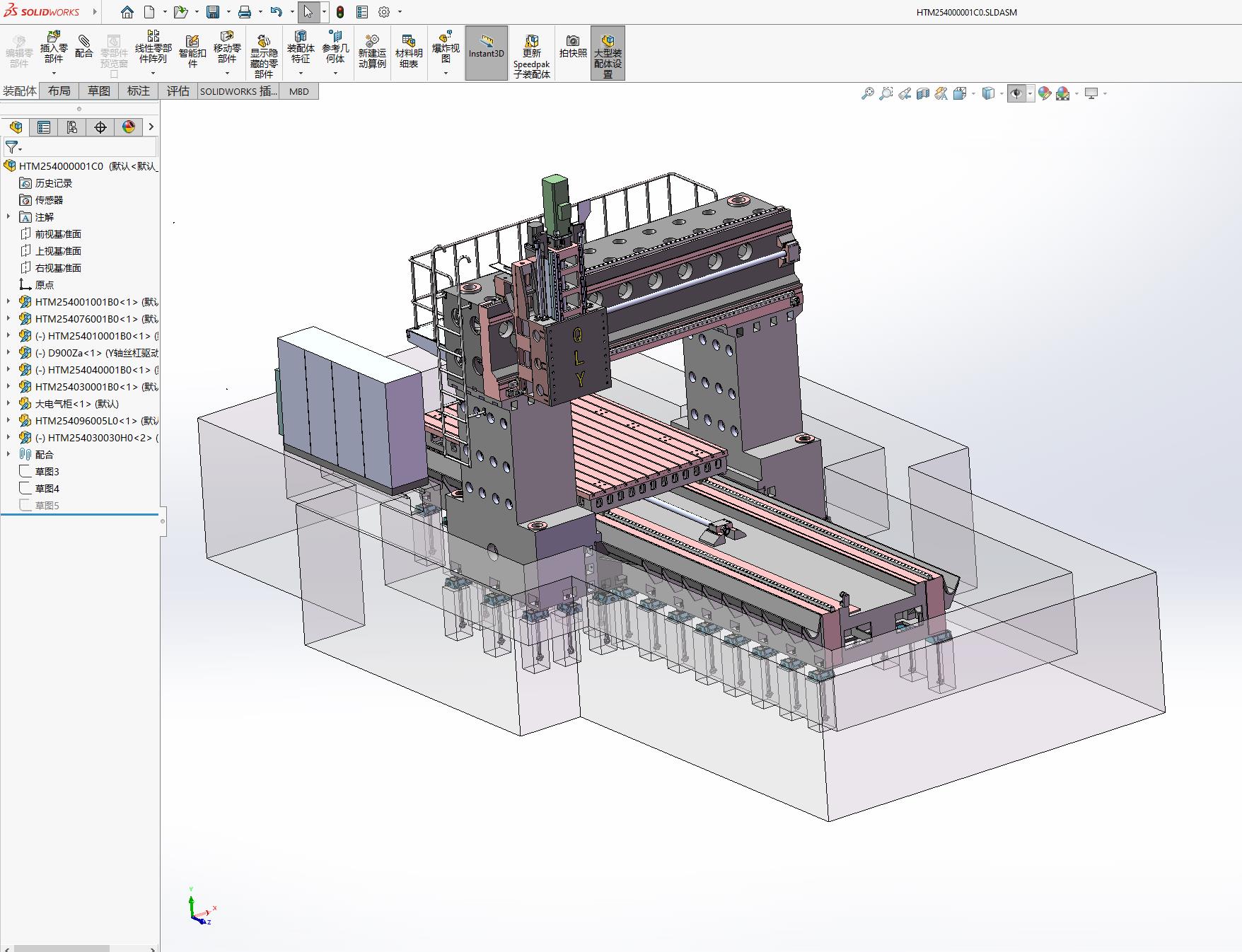Switch to the 评估 evaluate tab
The width and height of the screenshot is (1242, 952).
tap(178, 91)
